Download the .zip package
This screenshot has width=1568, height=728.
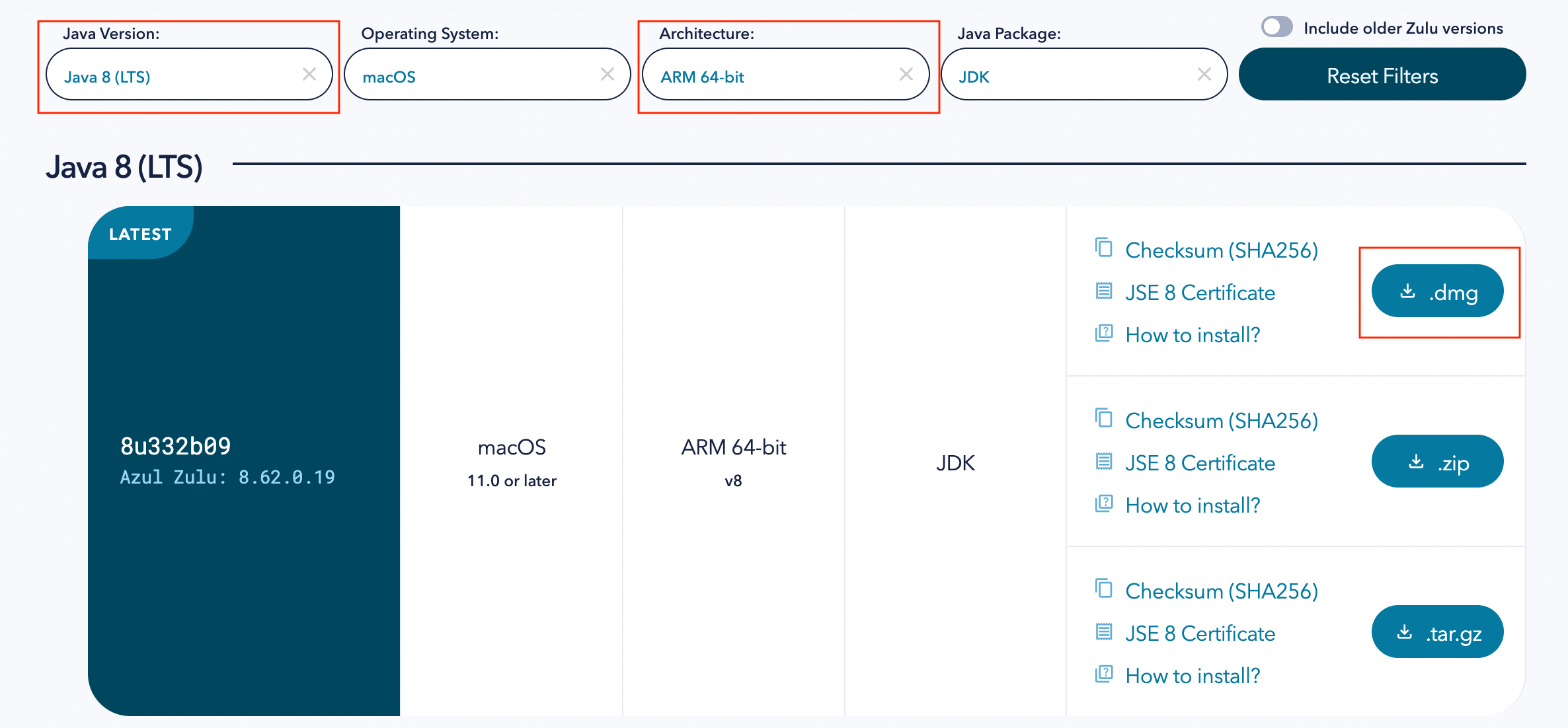coord(1437,462)
